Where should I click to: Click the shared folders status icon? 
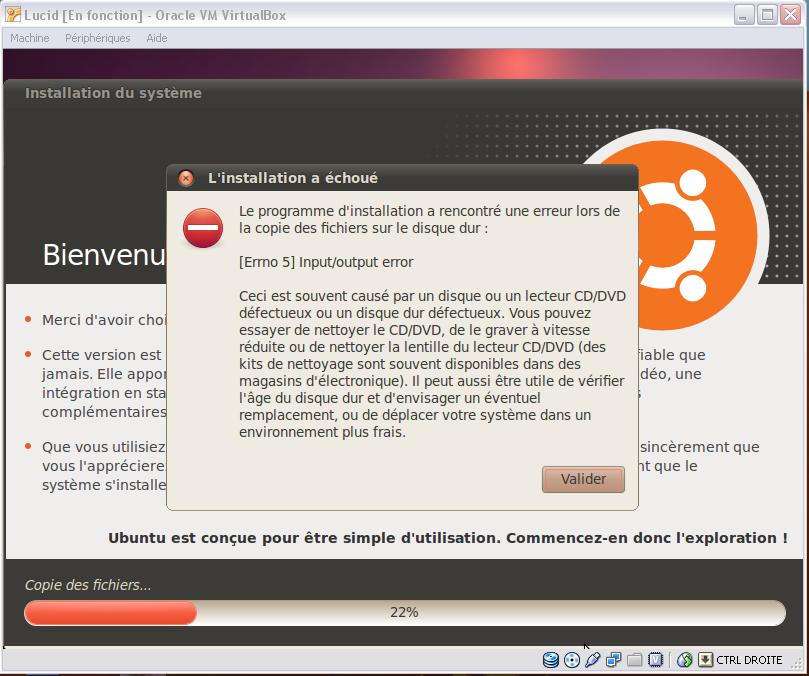click(635, 659)
